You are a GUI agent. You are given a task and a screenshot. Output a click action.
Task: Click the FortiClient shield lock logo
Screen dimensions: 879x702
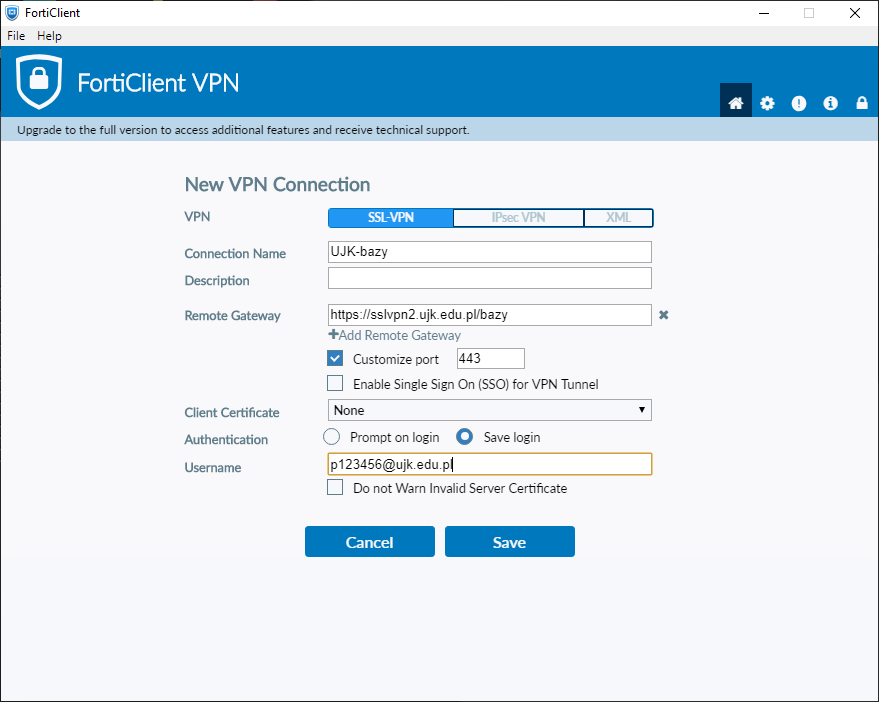coord(39,82)
